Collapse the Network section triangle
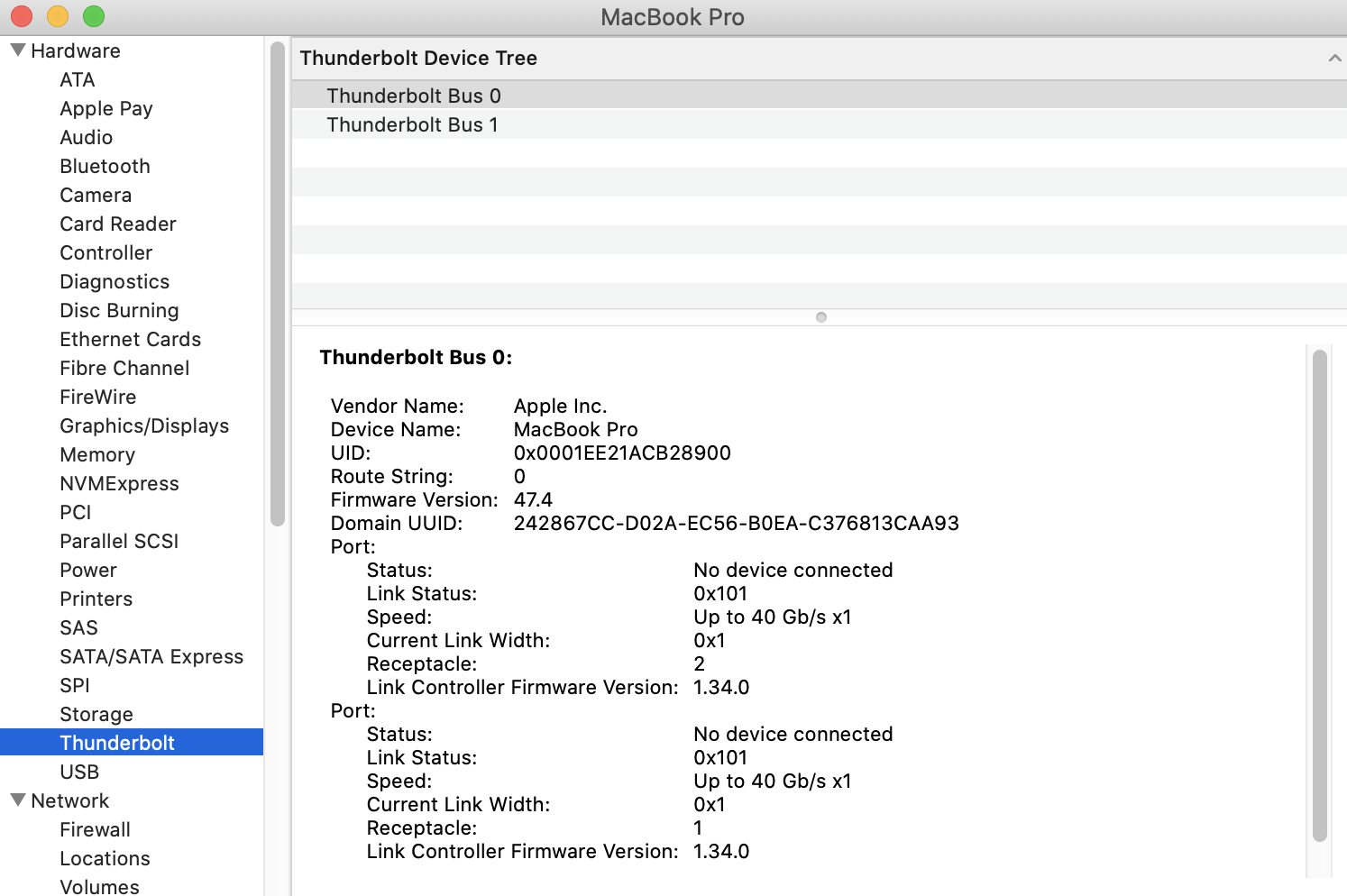The image size is (1347, 896). point(18,800)
